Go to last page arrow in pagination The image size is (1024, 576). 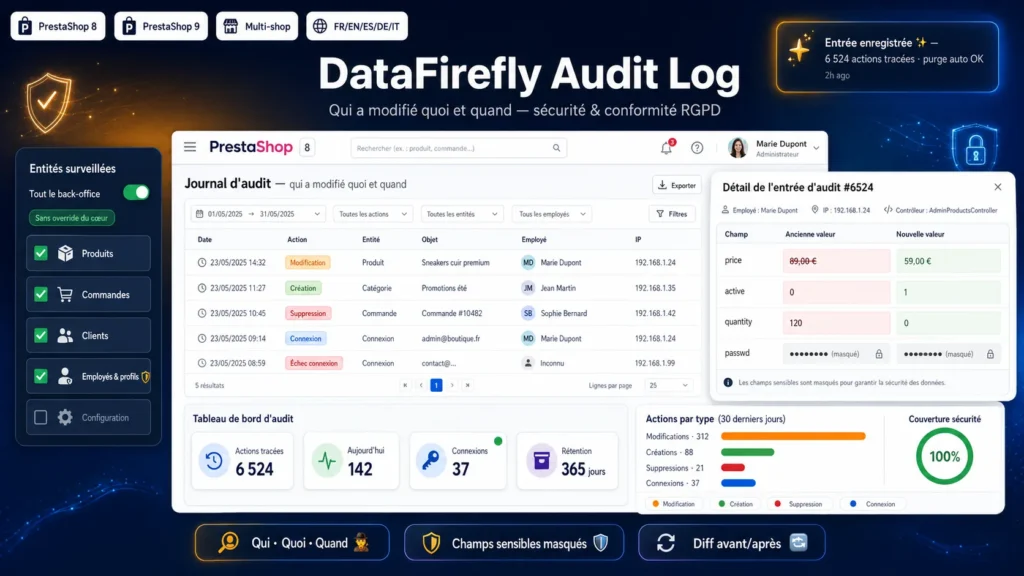coord(468,385)
